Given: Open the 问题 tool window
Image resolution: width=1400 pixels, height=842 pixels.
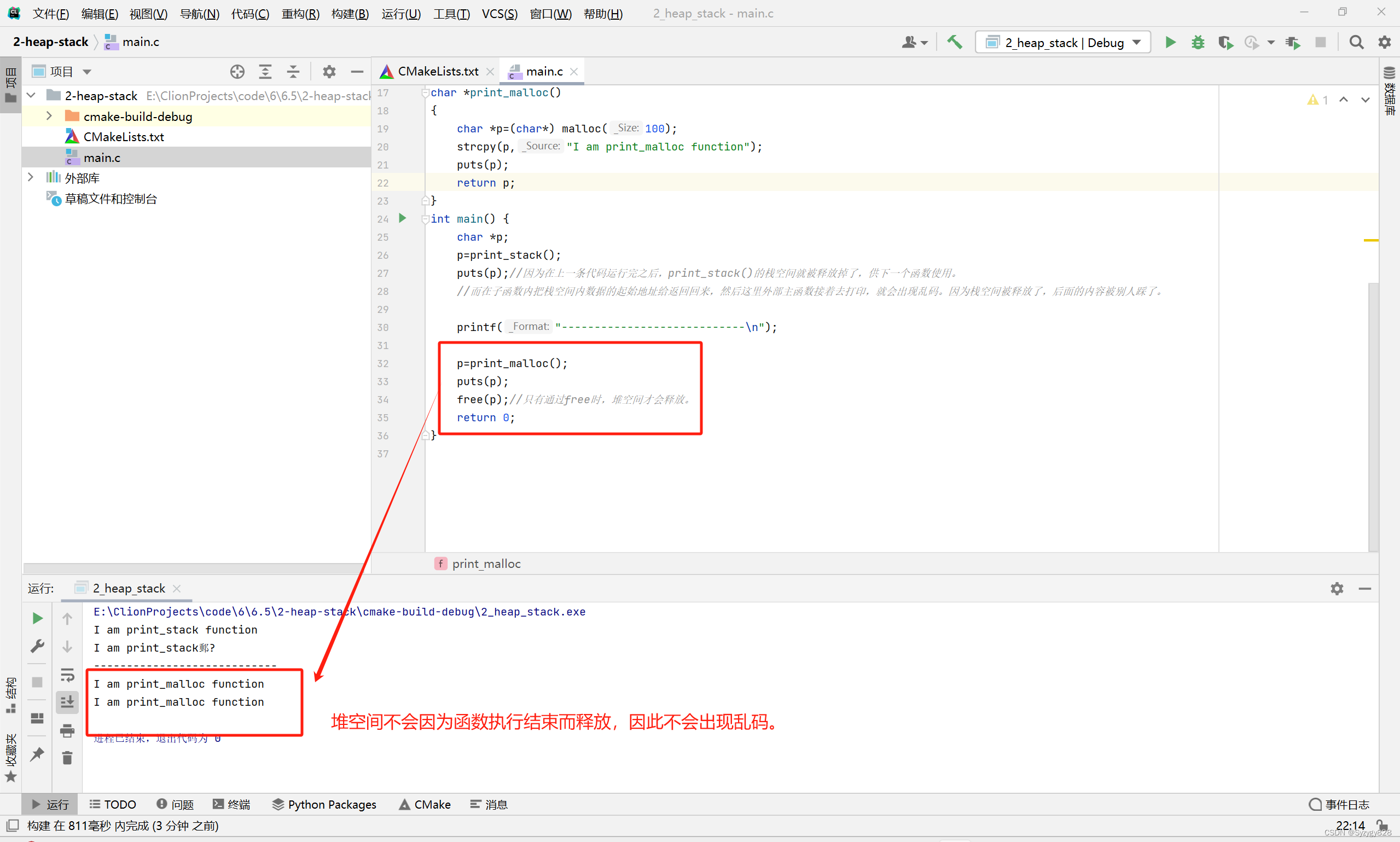Looking at the screenshot, I should [x=175, y=805].
